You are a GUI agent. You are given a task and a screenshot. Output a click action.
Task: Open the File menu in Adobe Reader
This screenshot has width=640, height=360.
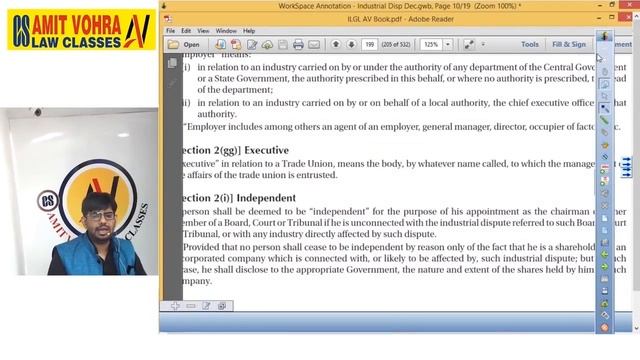pos(170,31)
